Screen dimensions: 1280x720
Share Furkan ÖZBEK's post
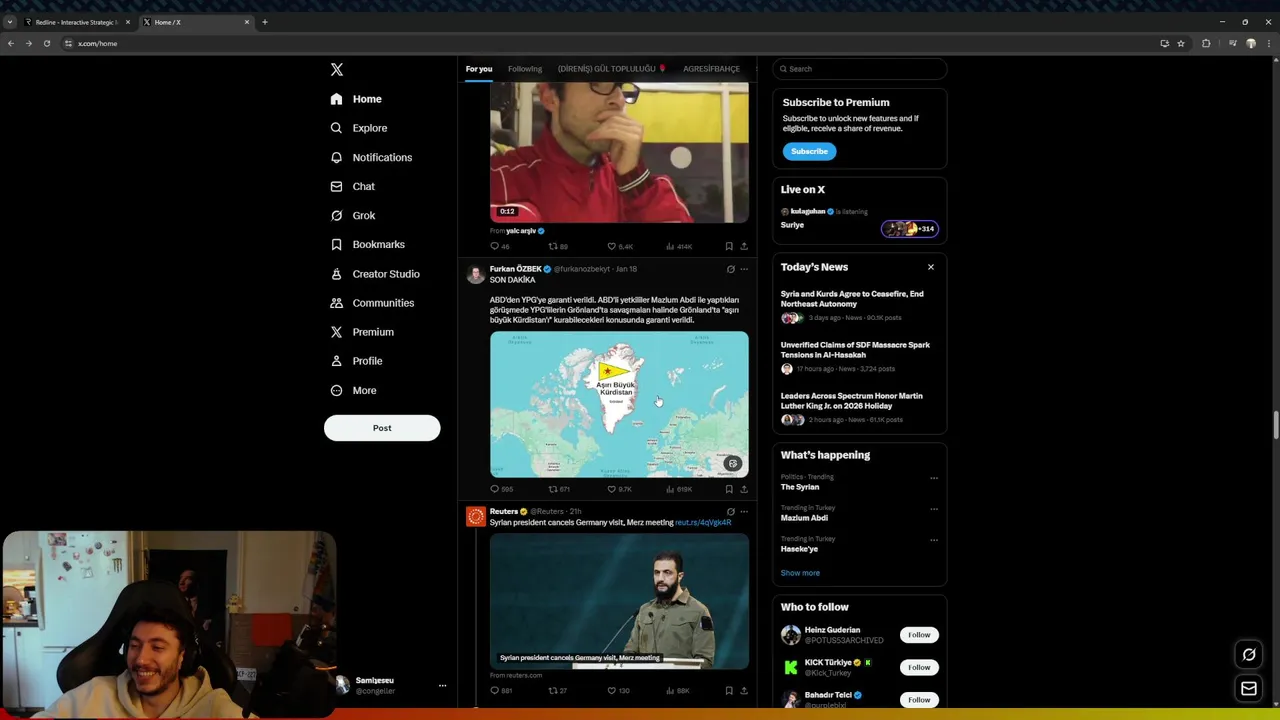coord(744,489)
